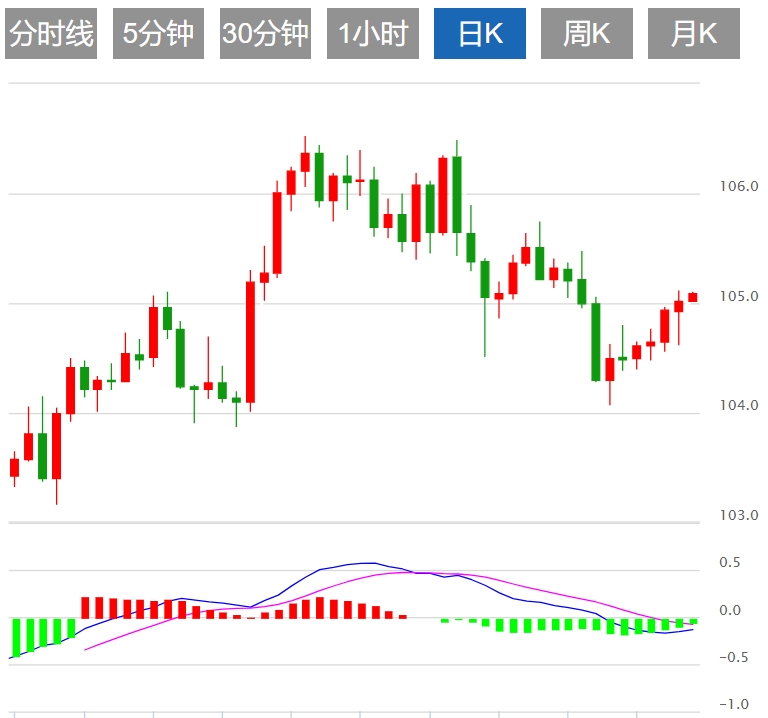Click the 106.0 price axis label
768x718 pixels.
738,186
